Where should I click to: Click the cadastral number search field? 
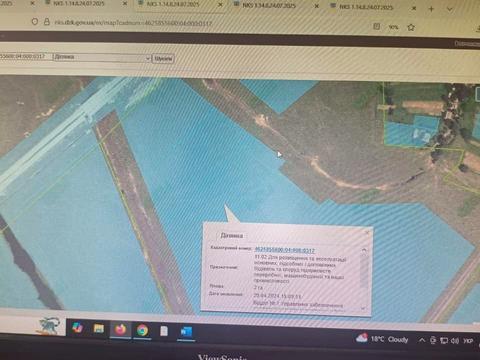(25, 56)
